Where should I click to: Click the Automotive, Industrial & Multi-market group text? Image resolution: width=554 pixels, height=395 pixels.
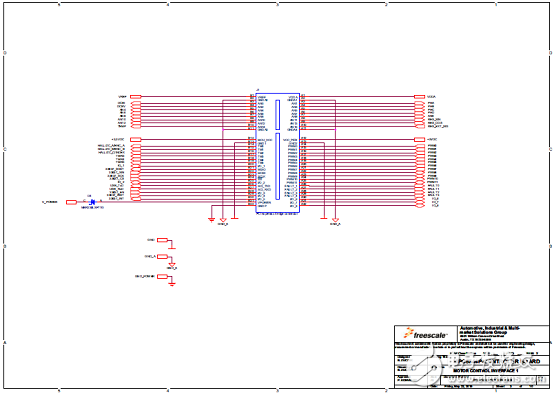tap(489, 330)
